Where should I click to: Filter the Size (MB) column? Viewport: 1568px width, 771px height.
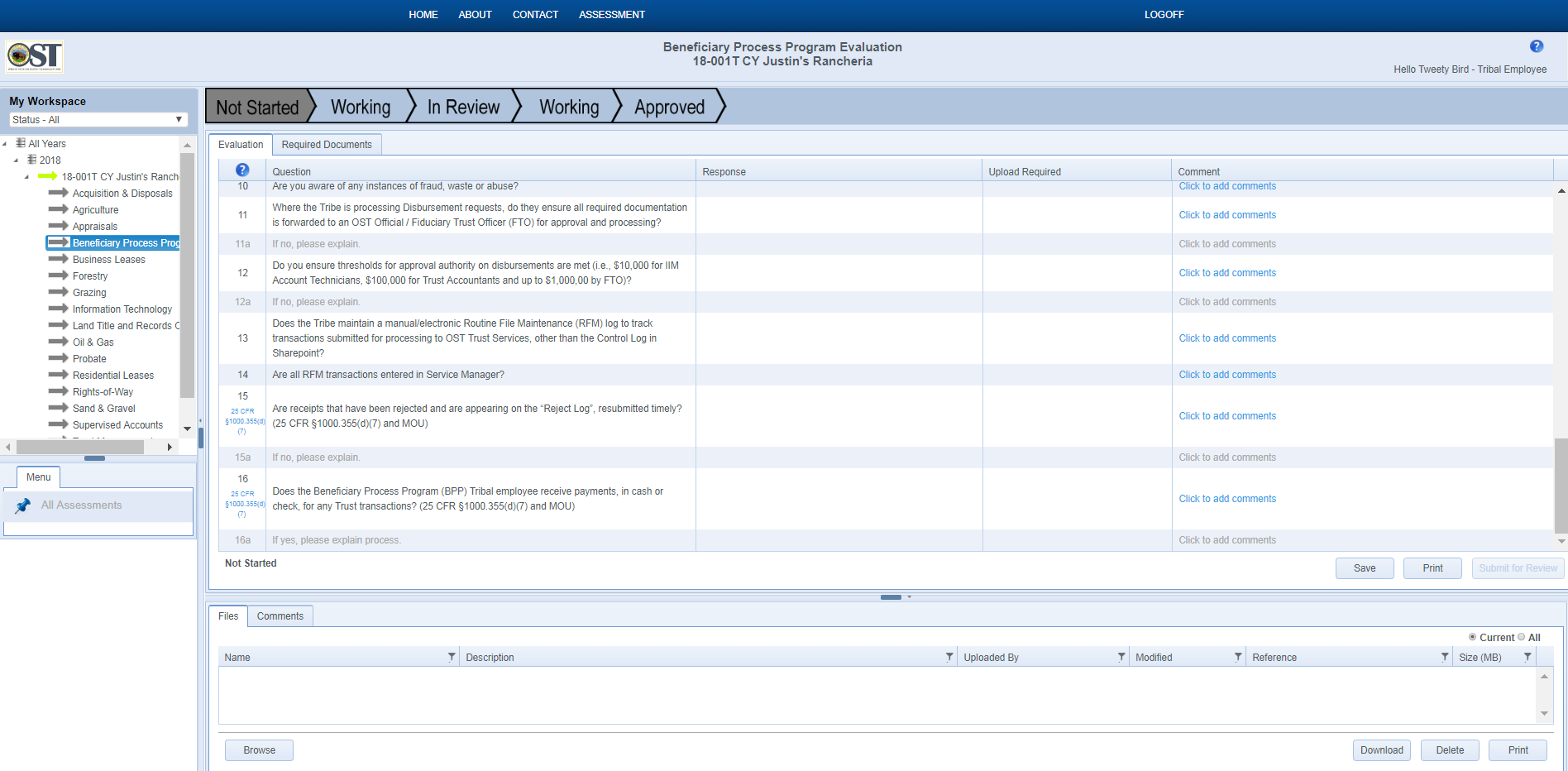click(x=1527, y=657)
